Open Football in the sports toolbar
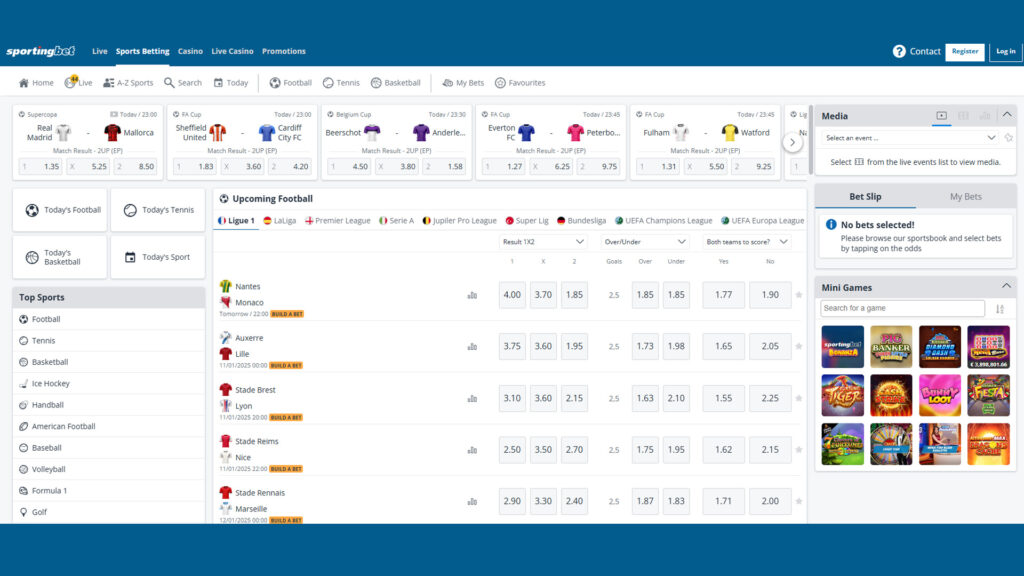Image resolution: width=1024 pixels, height=576 pixels. [x=291, y=83]
